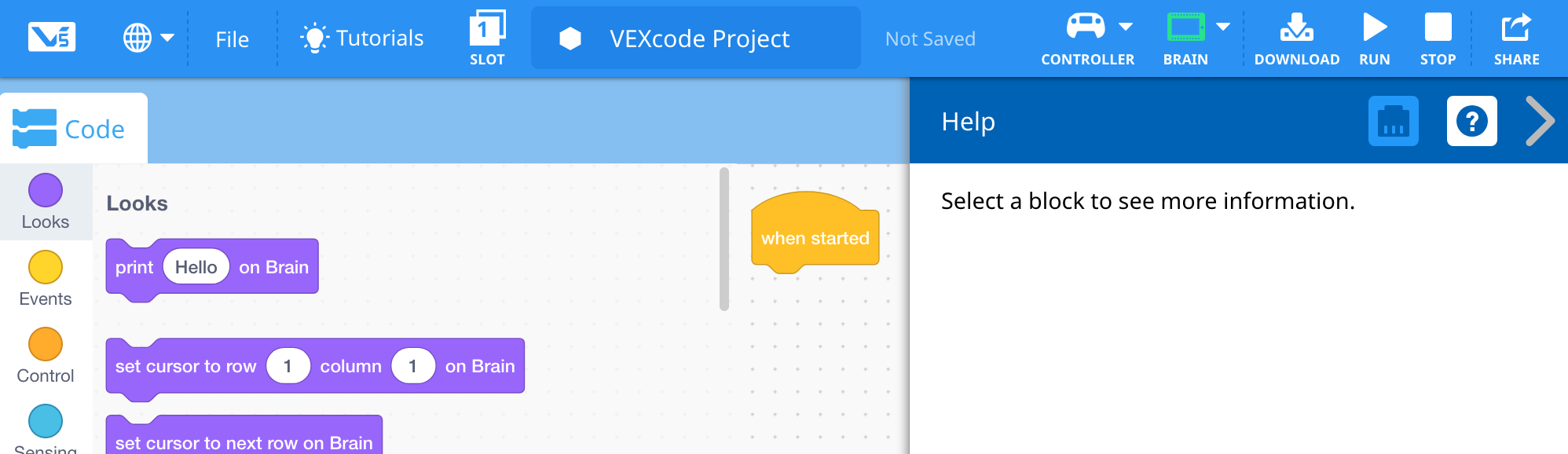The image size is (1568, 454).
Task: Open the Tutorials page
Action: click(361, 36)
